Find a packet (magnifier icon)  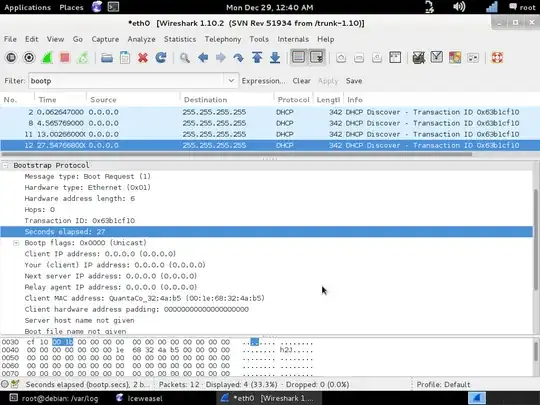[x=185, y=58]
